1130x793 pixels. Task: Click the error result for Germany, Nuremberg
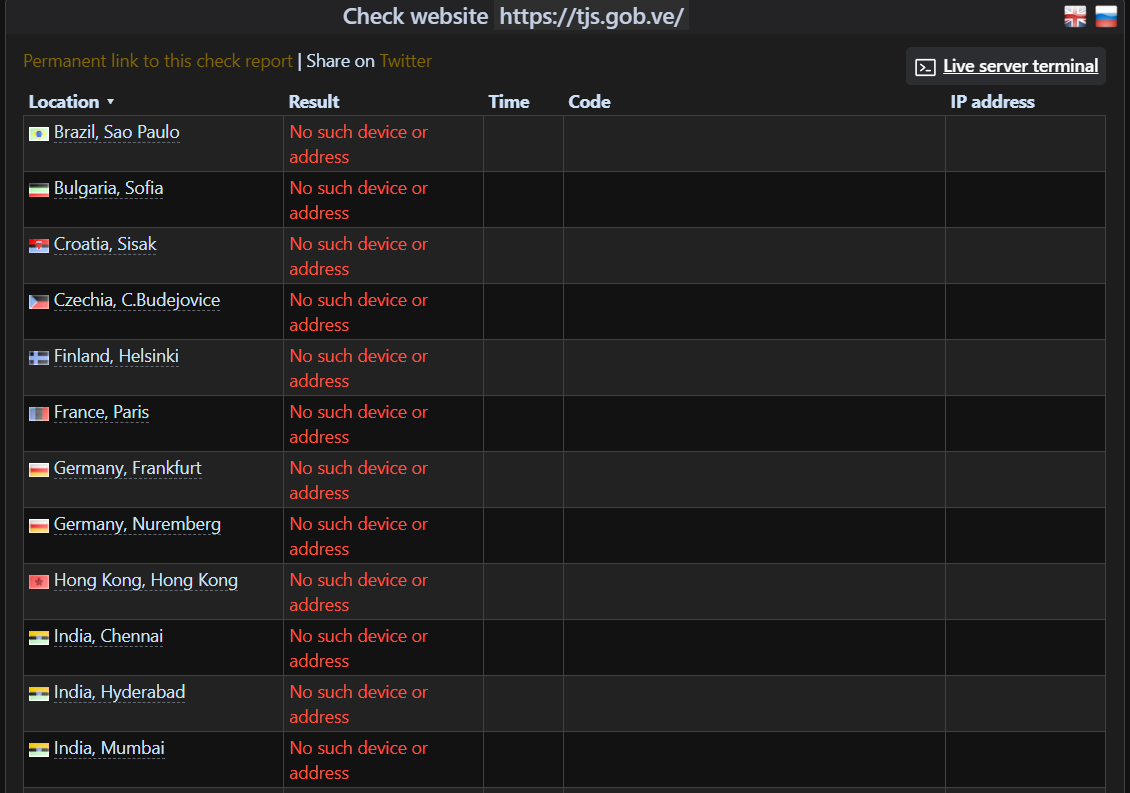pyautogui.click(x=359, y=536)
